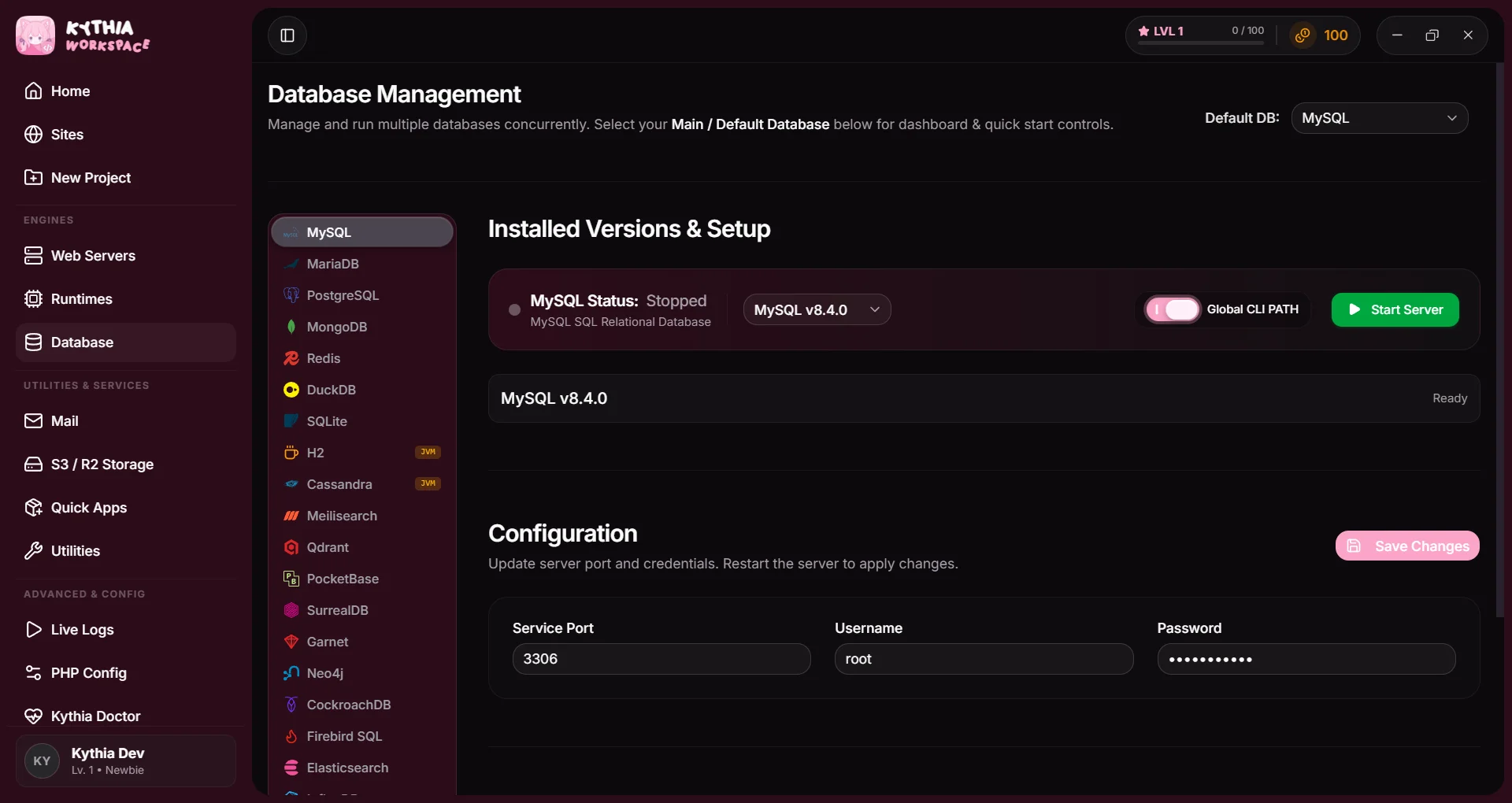The height and width of the screenshot is (803, 1512).
Task: Open the Default DB dropdown
Action: pyautogui.click(x=1380, y=118)
